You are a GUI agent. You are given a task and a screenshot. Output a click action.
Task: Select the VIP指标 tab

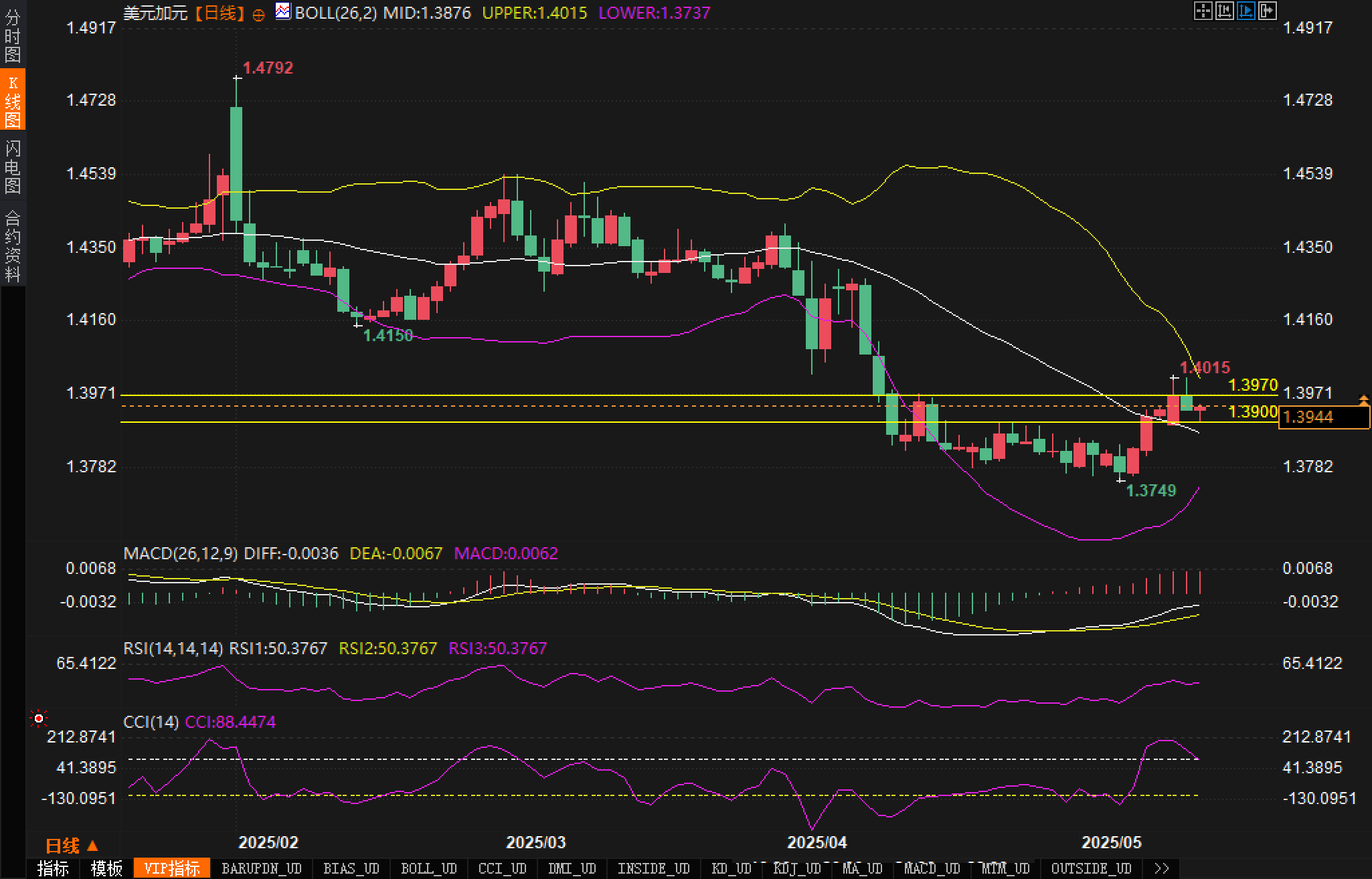pyautogui.click(x=172, y=868)
